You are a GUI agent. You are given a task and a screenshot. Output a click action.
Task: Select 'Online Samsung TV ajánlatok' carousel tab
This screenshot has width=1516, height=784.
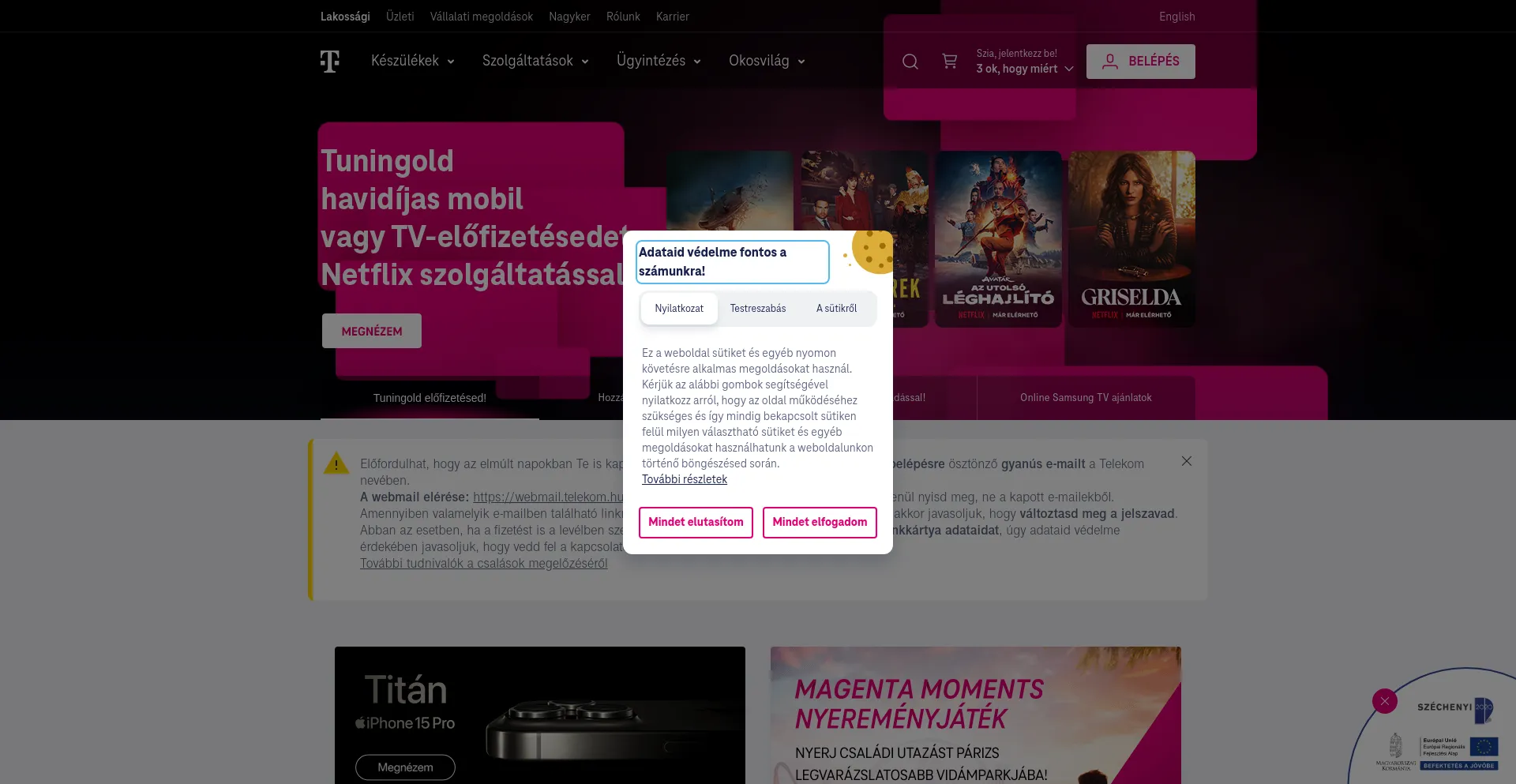point(1086,398)
